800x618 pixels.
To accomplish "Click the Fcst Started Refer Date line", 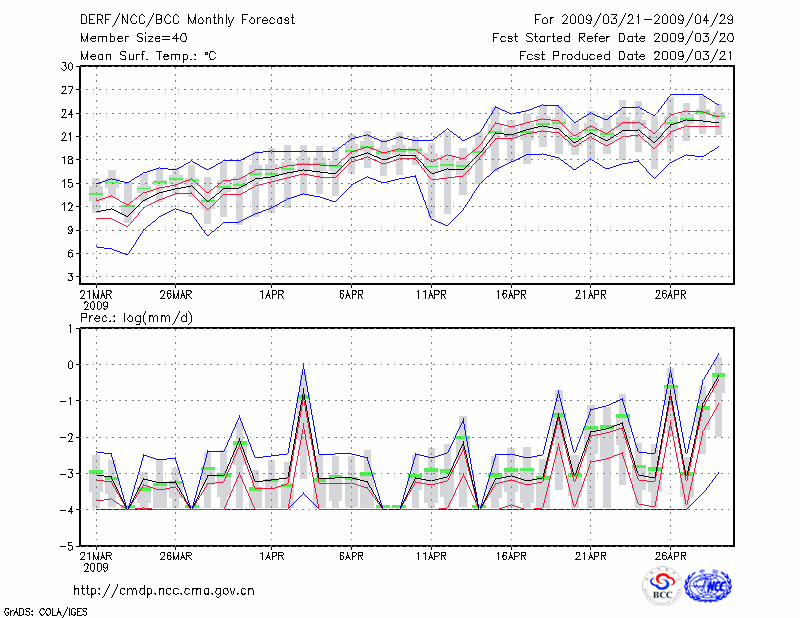I will (x=614, y=38).
